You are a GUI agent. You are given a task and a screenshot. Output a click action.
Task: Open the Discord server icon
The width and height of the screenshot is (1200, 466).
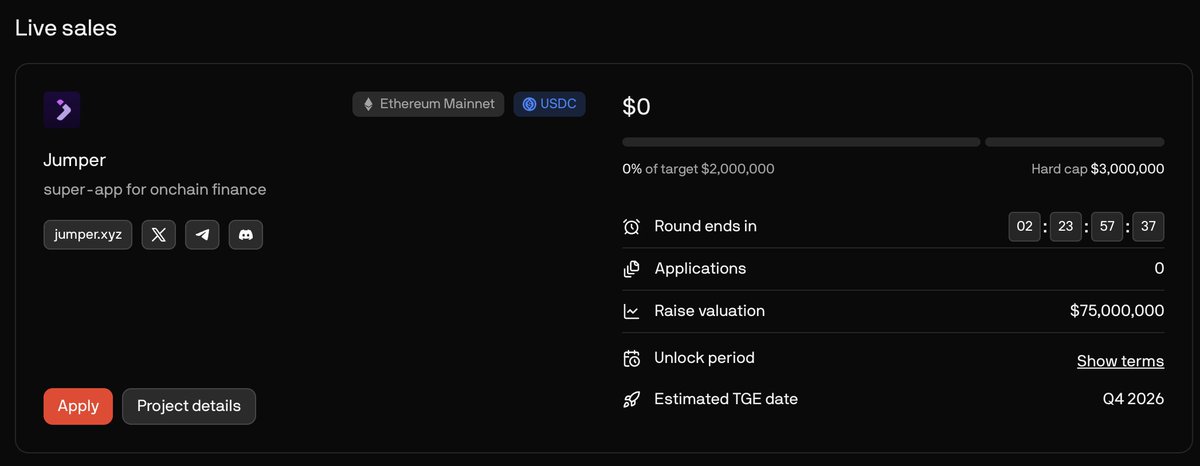point(246,235)
